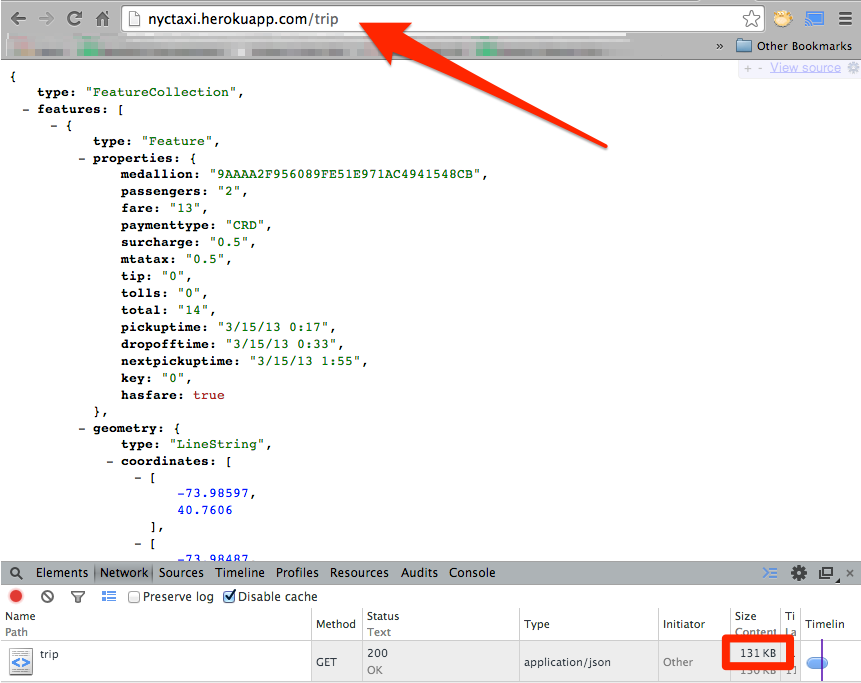Click the medallion value string
861x683 pixels.
pos(344,175)
